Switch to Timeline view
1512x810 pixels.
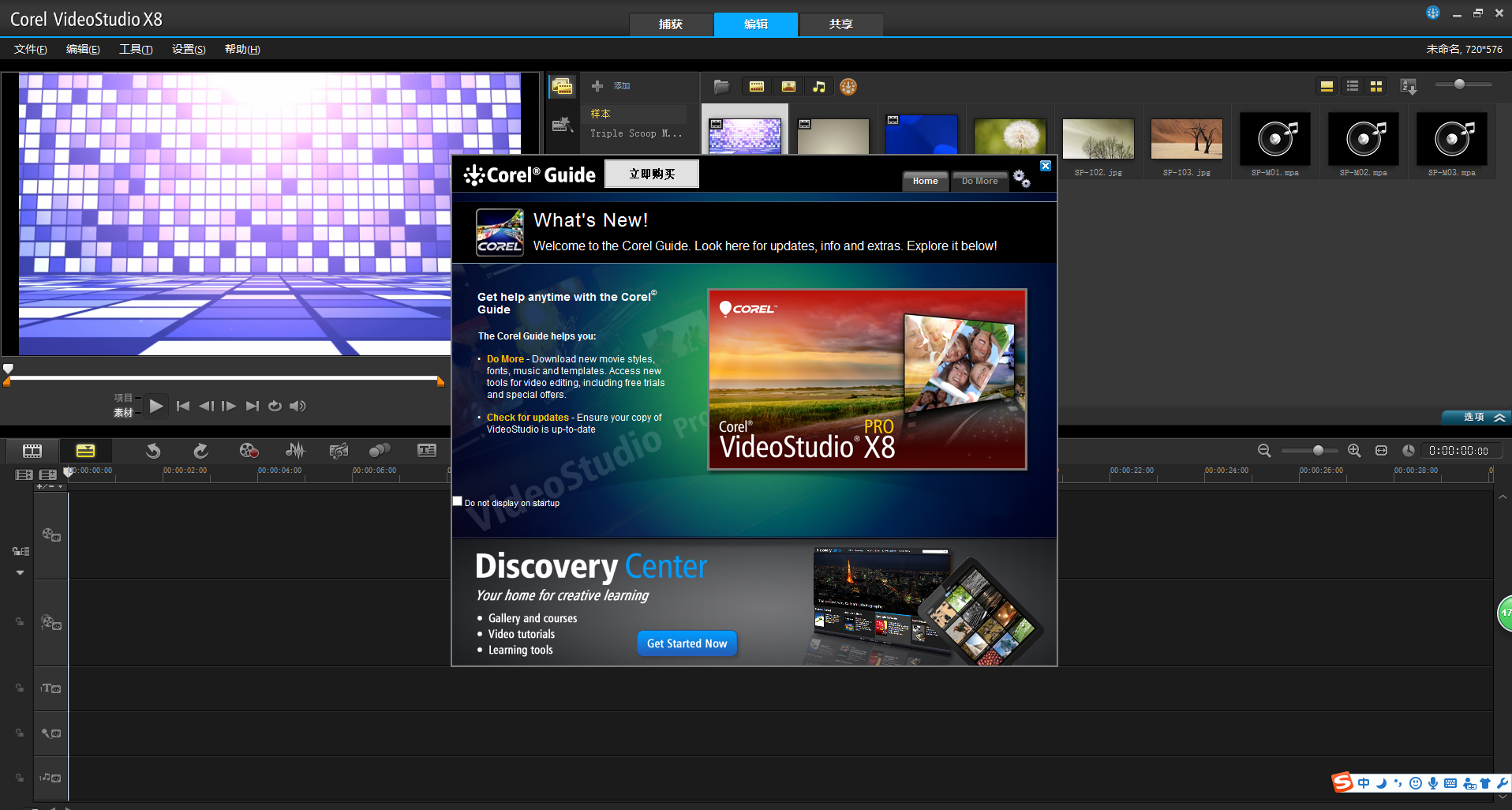pyautogui.click(x=85, y=451)
